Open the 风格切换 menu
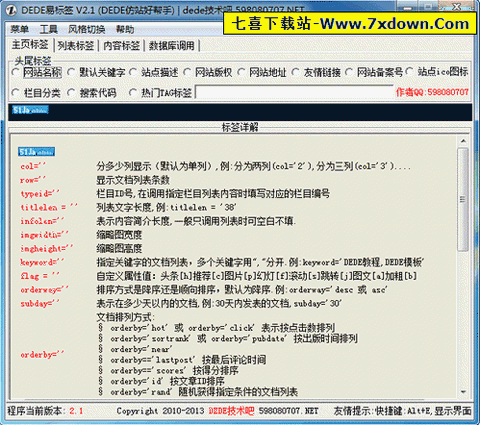Screen dimensions: 480x425 (x=87, y=29)
